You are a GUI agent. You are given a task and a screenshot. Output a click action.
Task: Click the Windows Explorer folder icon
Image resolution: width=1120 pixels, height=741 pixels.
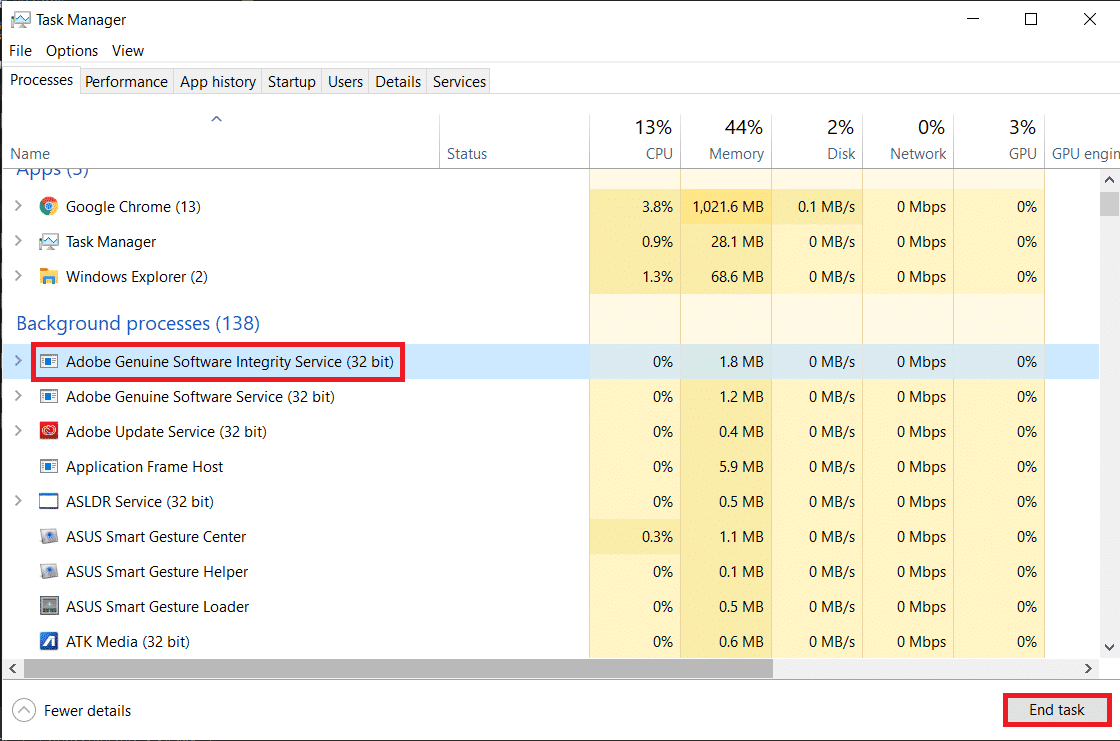(x=48, y=277)
